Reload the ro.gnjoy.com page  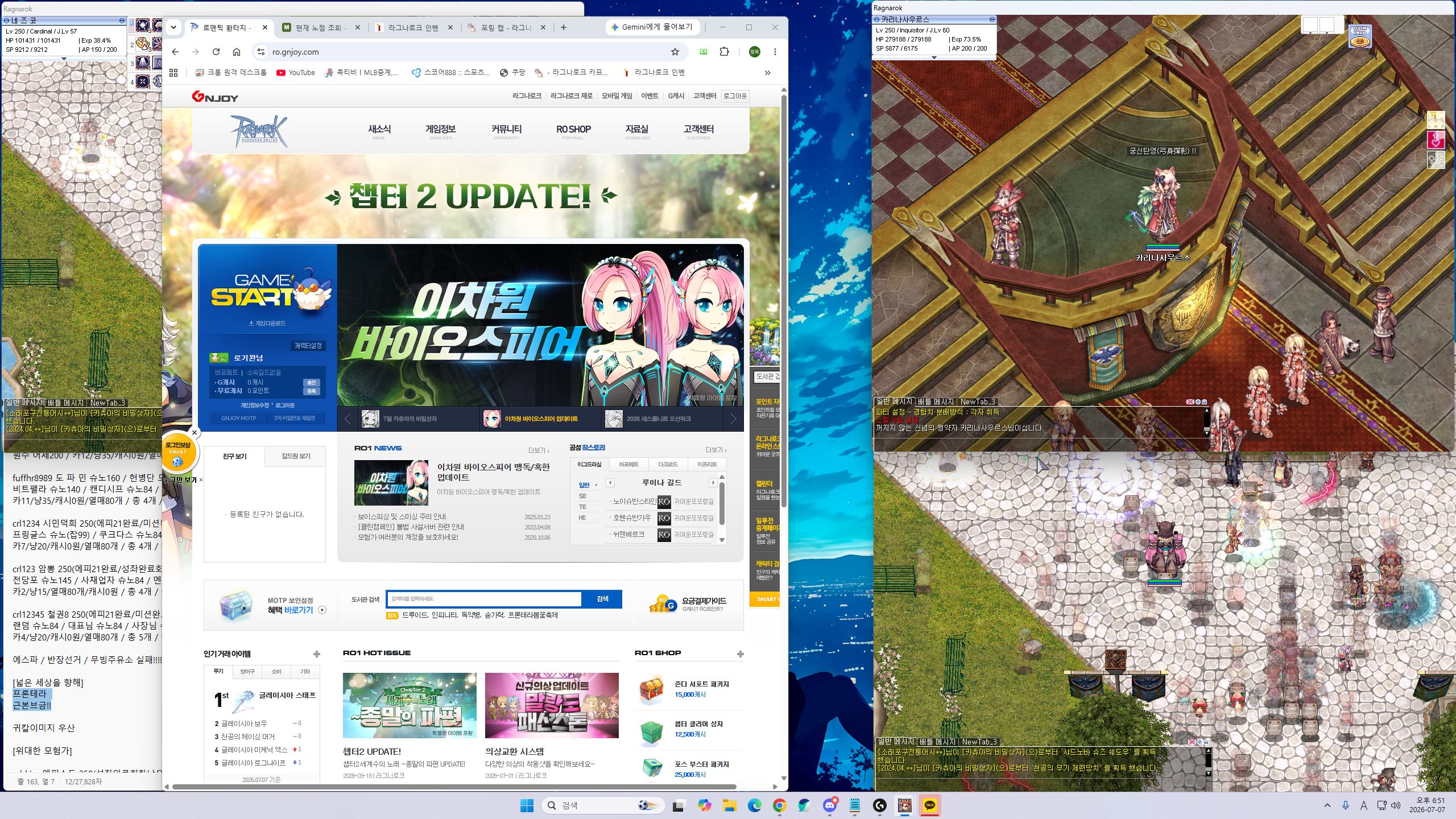216,52
